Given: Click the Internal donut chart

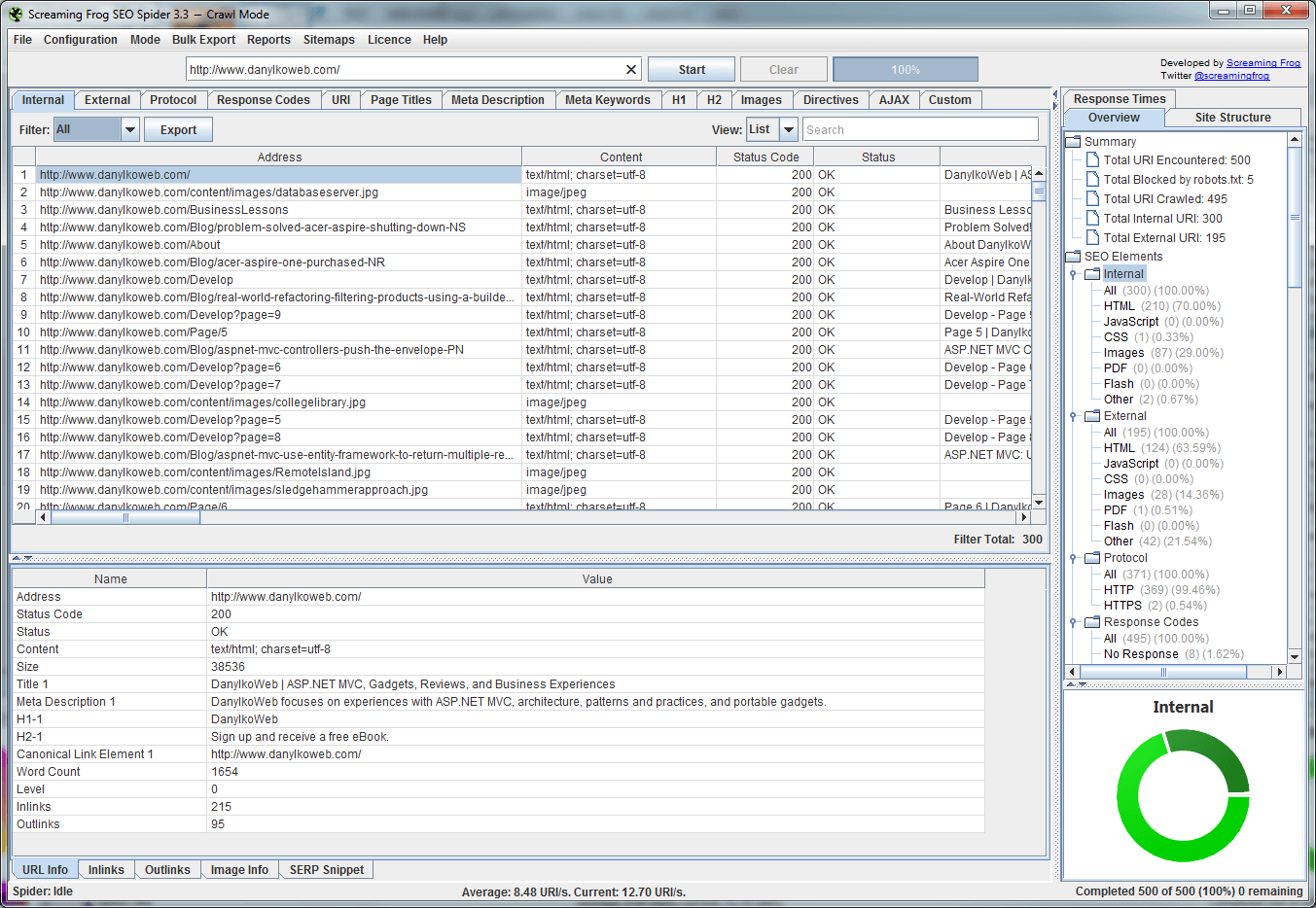Looking at the screenshot, I should pos(1183,796).
